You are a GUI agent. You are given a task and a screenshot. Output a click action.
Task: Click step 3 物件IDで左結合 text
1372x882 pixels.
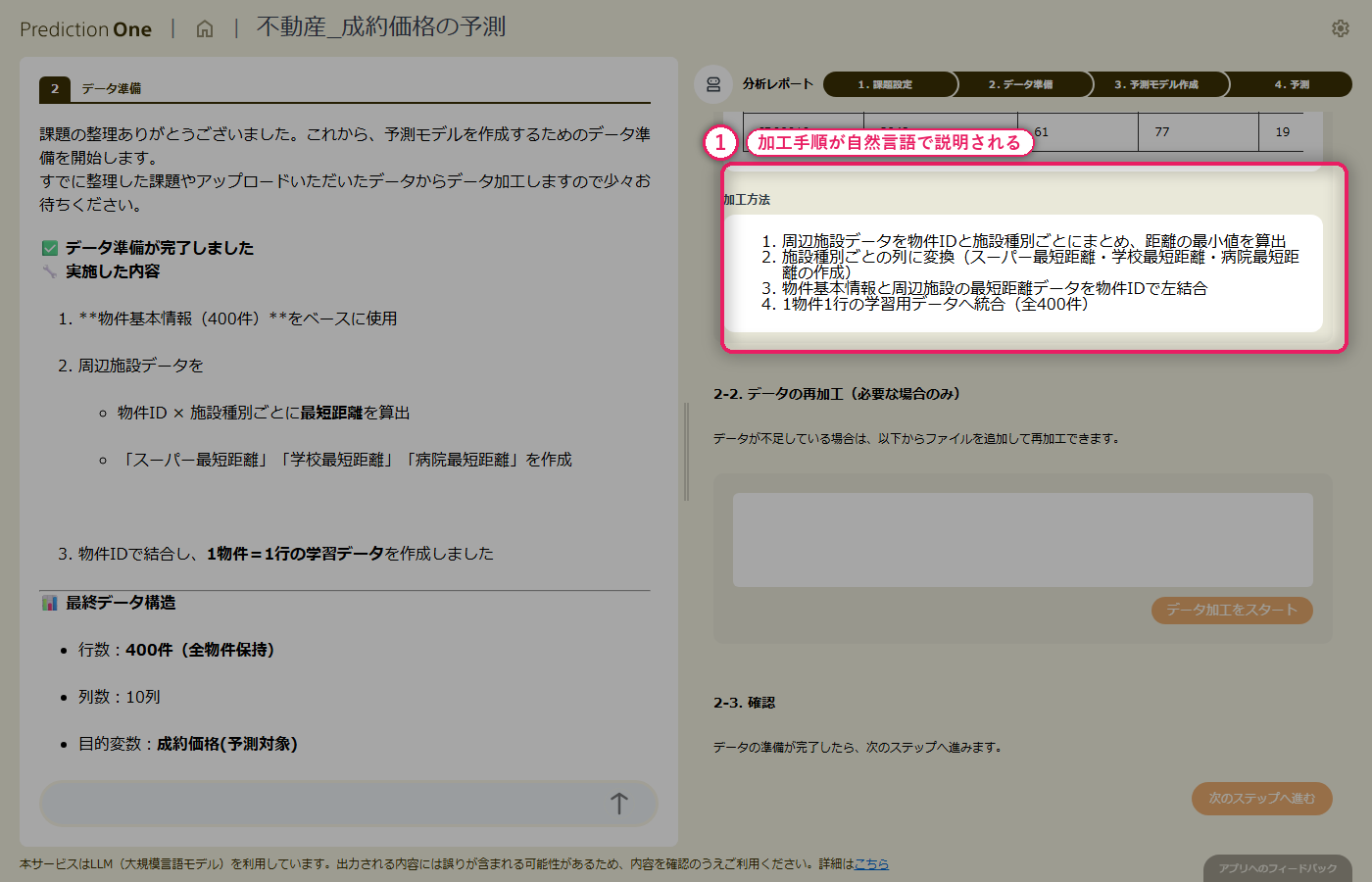pyautogui.click(x=995, y=288)
